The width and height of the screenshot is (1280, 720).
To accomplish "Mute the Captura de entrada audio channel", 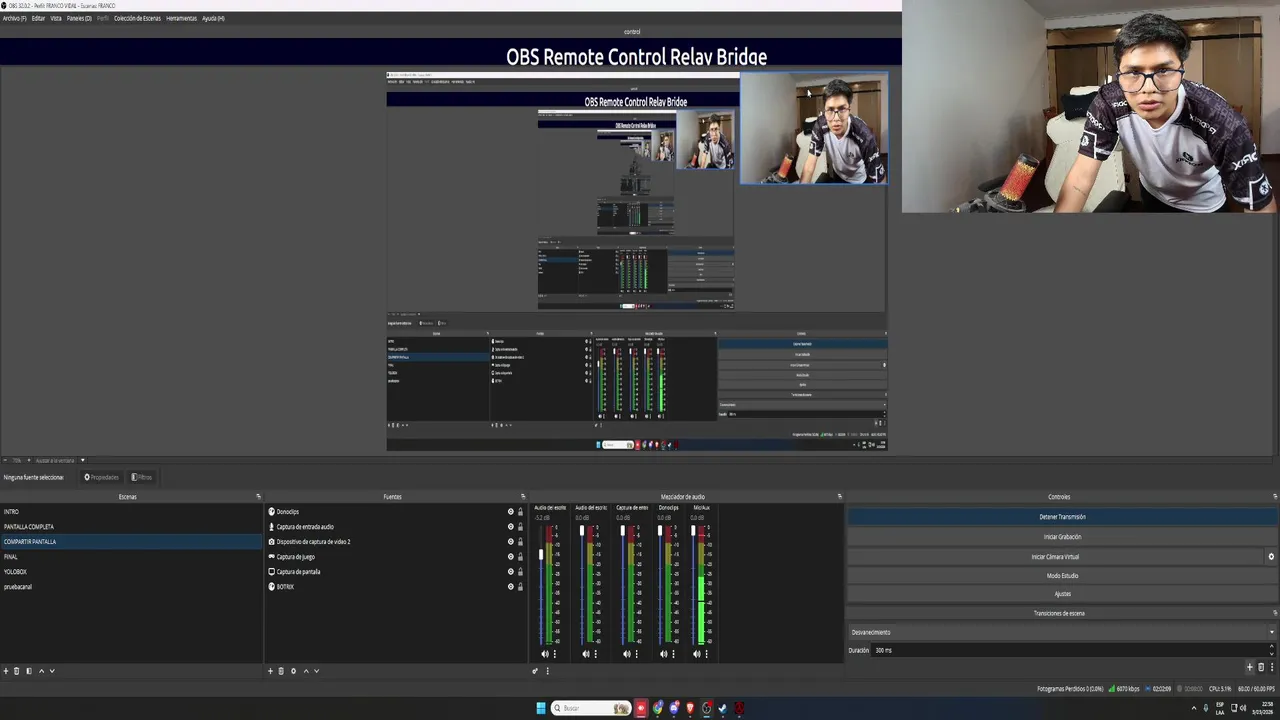I will click(x=627, y=654).
